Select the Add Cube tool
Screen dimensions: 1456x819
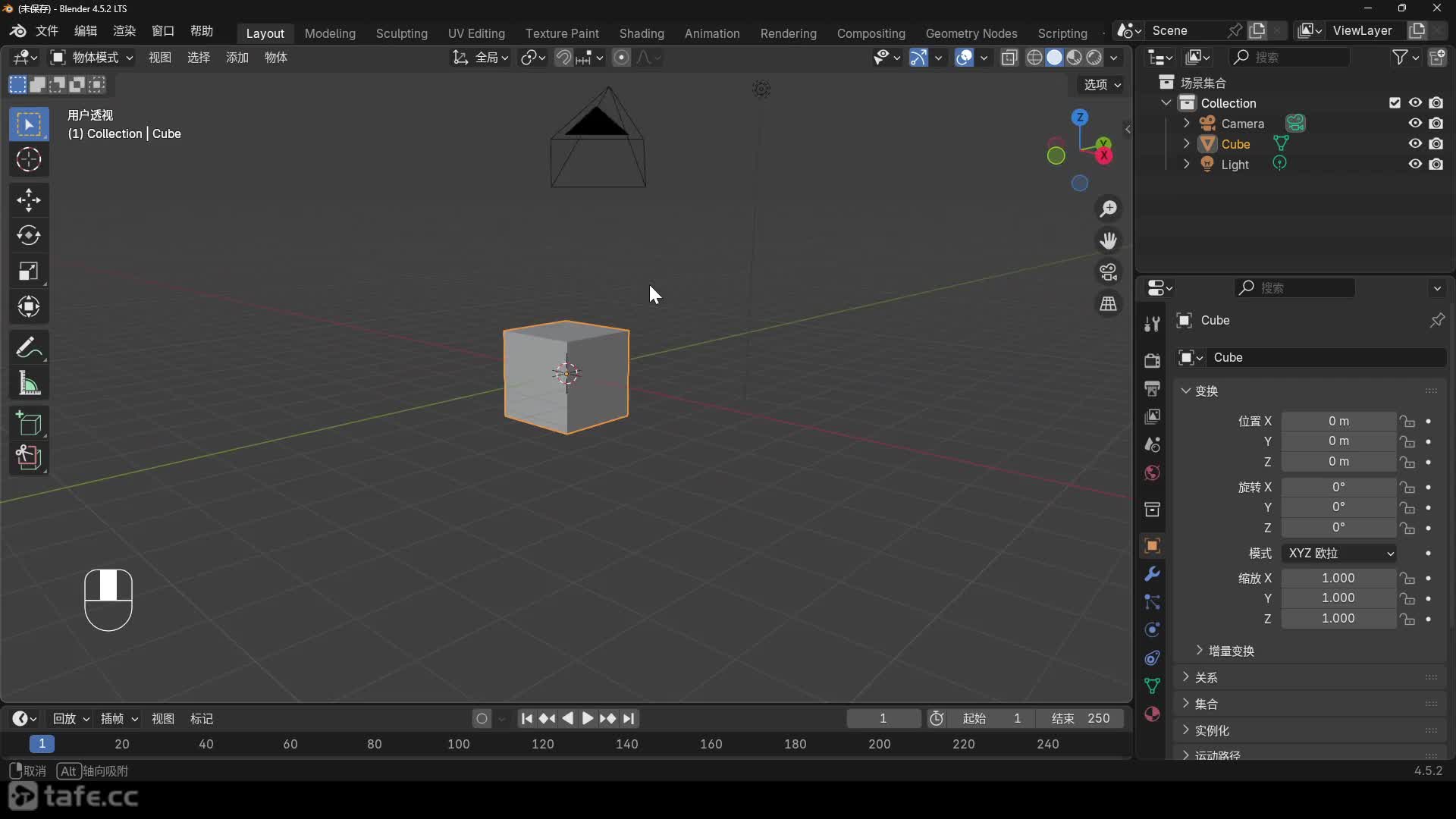(x=29, y=423)
